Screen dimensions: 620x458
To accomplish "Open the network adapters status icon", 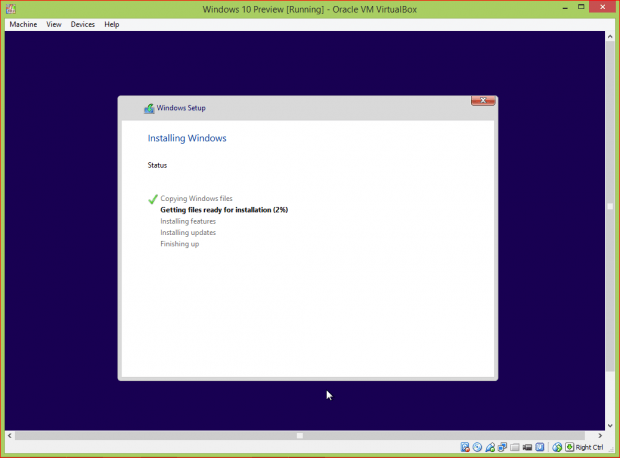I will (x=502, y=447).
